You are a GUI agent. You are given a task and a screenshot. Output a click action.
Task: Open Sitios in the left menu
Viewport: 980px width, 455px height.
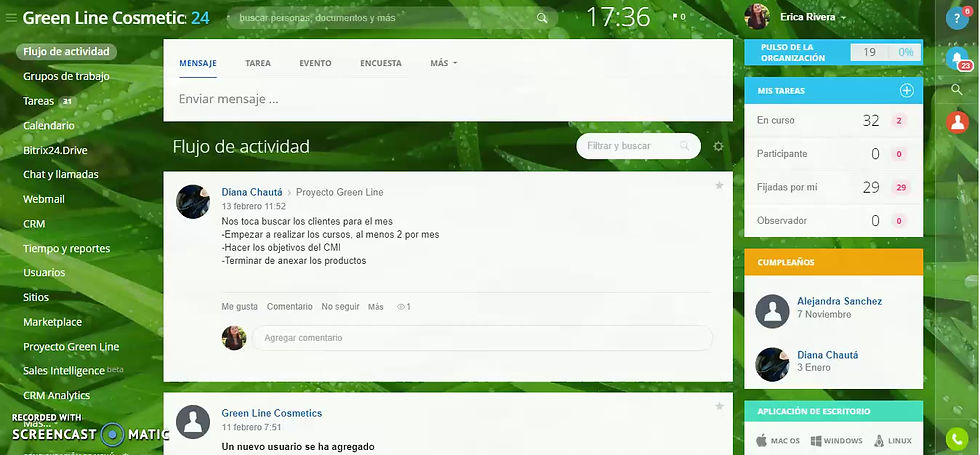36,298
